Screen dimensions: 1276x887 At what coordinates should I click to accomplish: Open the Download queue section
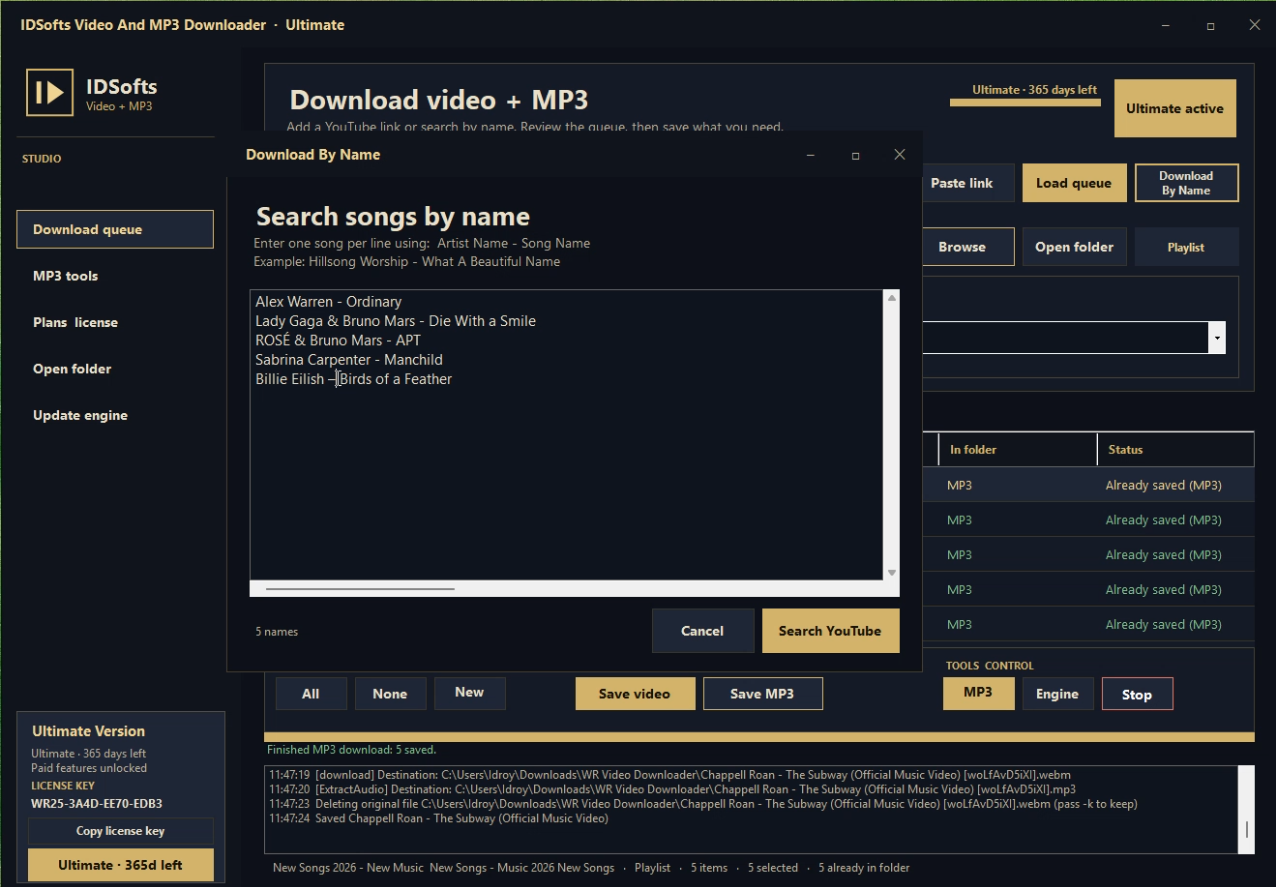[x=115, y=229]
